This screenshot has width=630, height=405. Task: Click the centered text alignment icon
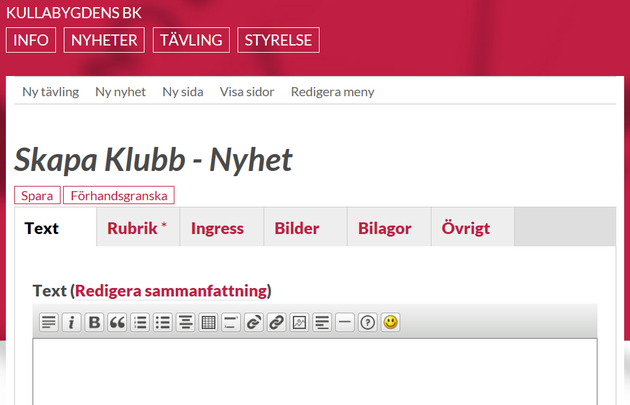[185, 322]
